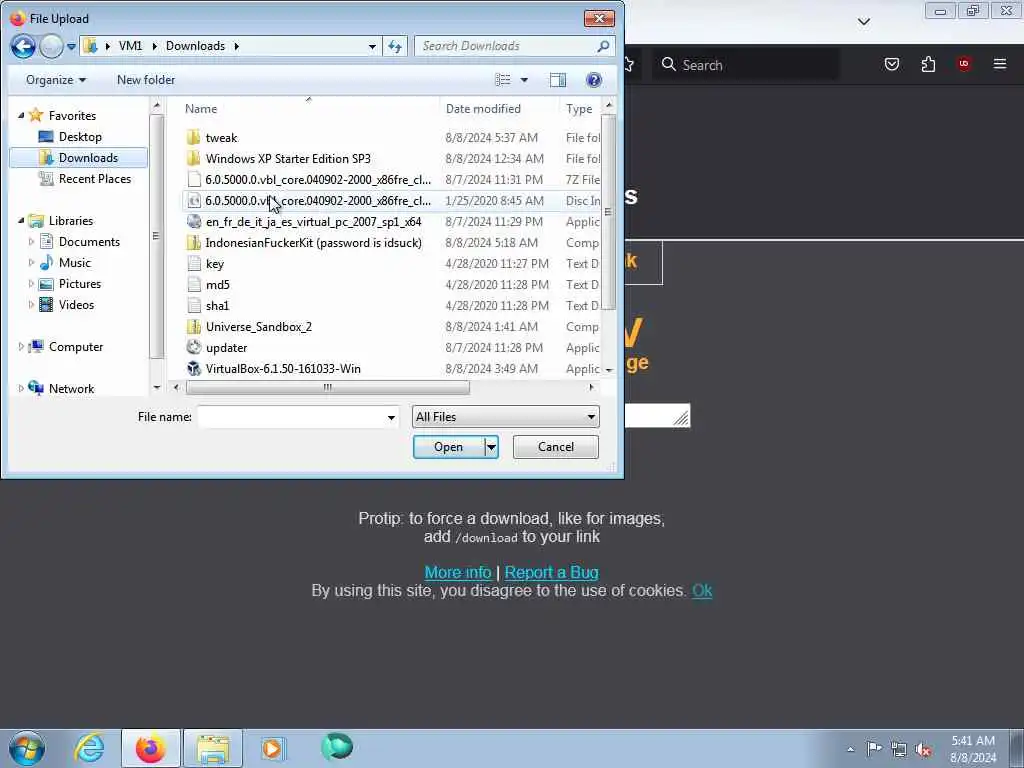Viewport: 1024px width, 768px height.
Task: Expand the Computer tree node
Action: [21, 347]
